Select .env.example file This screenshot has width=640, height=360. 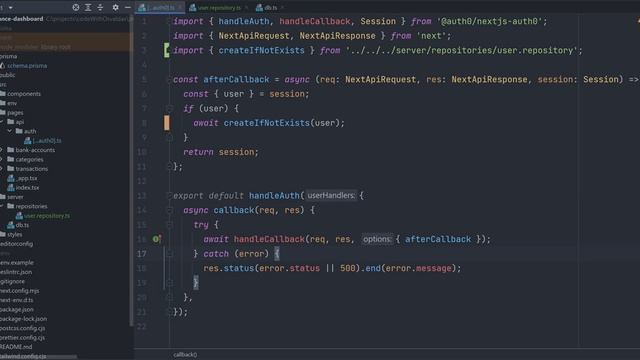[17, 262]
